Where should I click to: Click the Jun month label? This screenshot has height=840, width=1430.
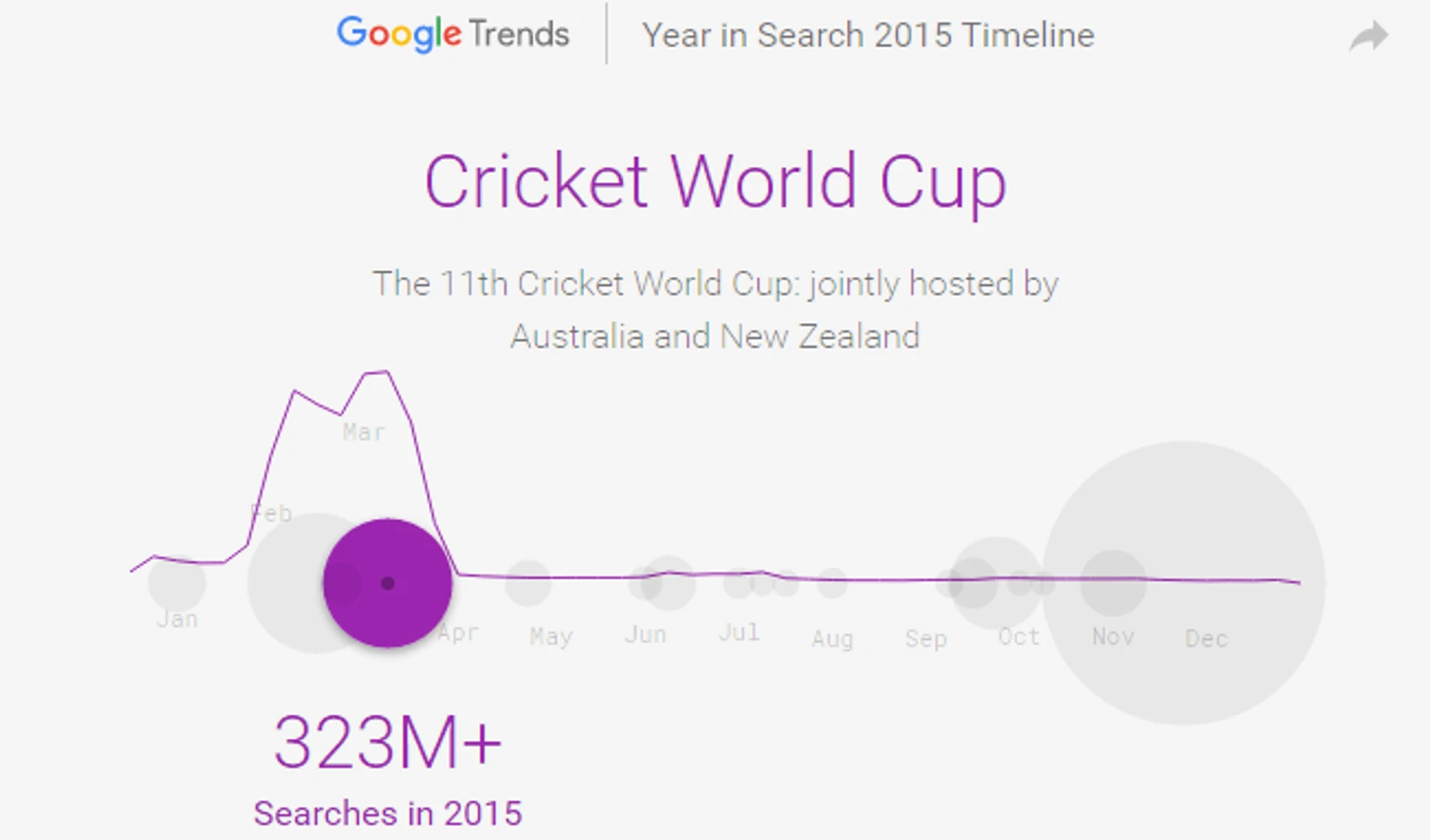[x=645, y=634]
